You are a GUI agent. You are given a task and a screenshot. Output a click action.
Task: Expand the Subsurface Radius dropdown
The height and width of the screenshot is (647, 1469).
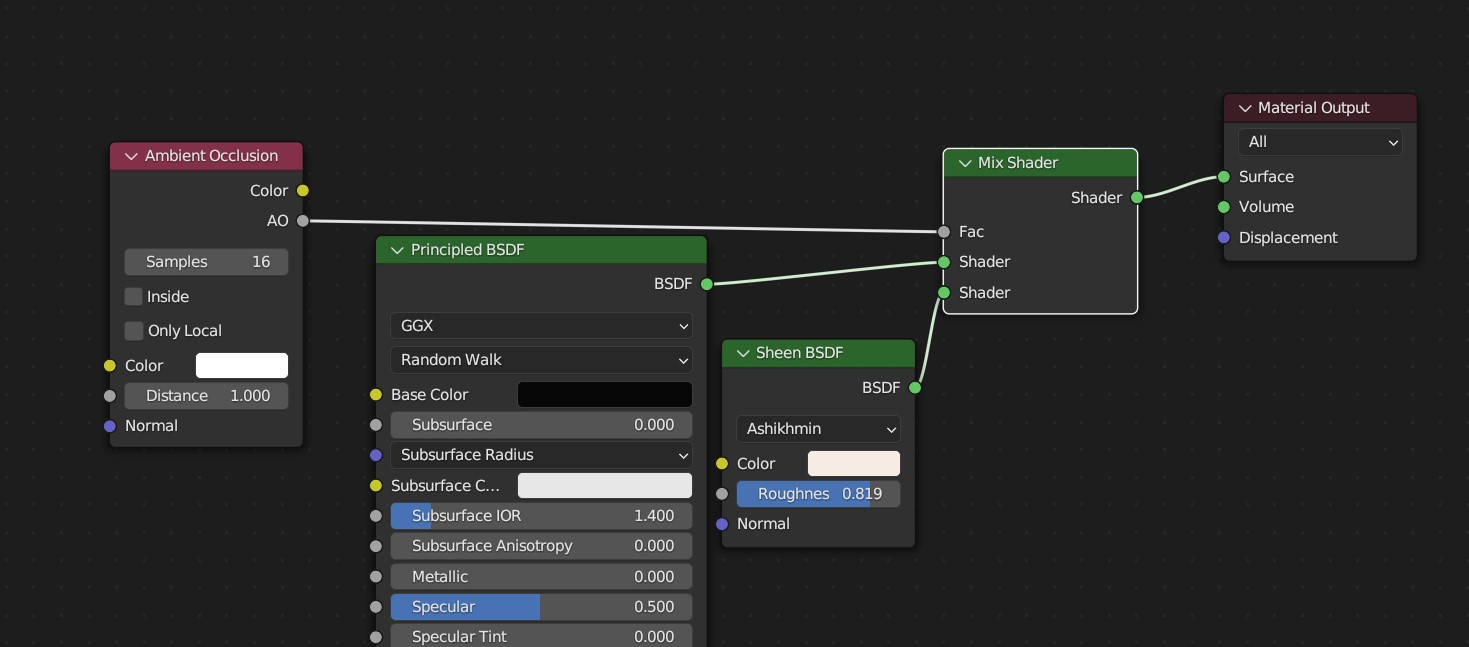coord(541,455)
